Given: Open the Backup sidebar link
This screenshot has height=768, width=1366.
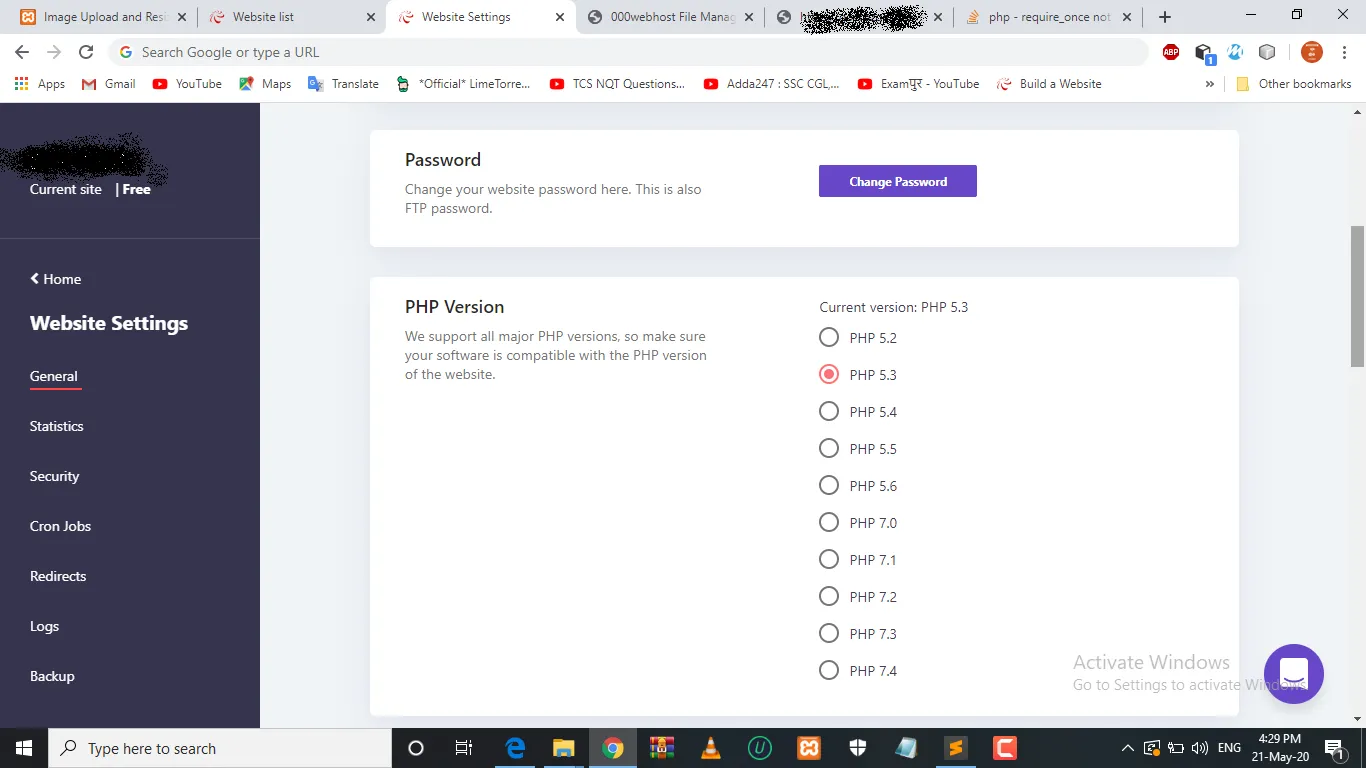Looking at the screenshot, I should 52,676.
